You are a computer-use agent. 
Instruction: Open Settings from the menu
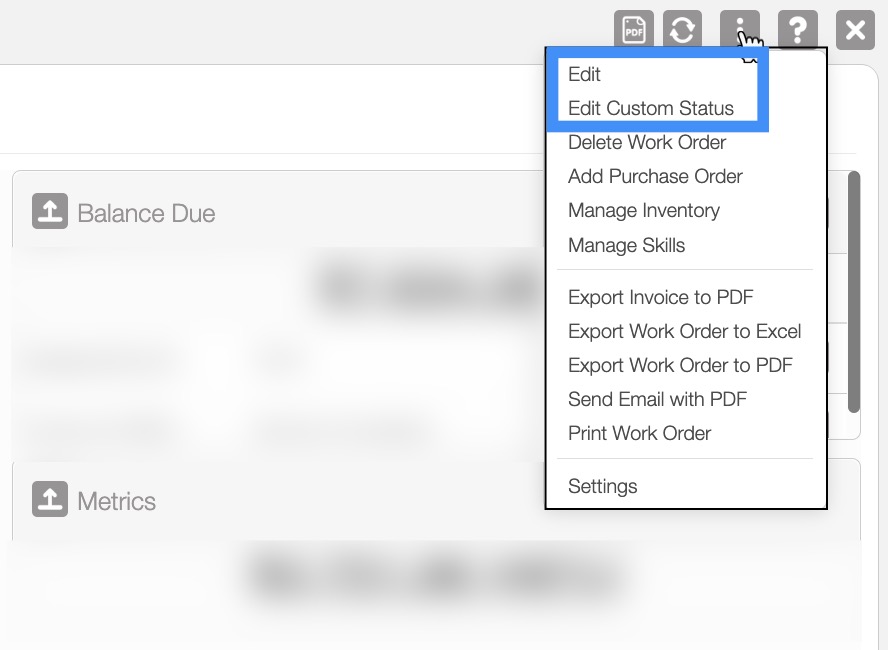(x=603, y=486)
